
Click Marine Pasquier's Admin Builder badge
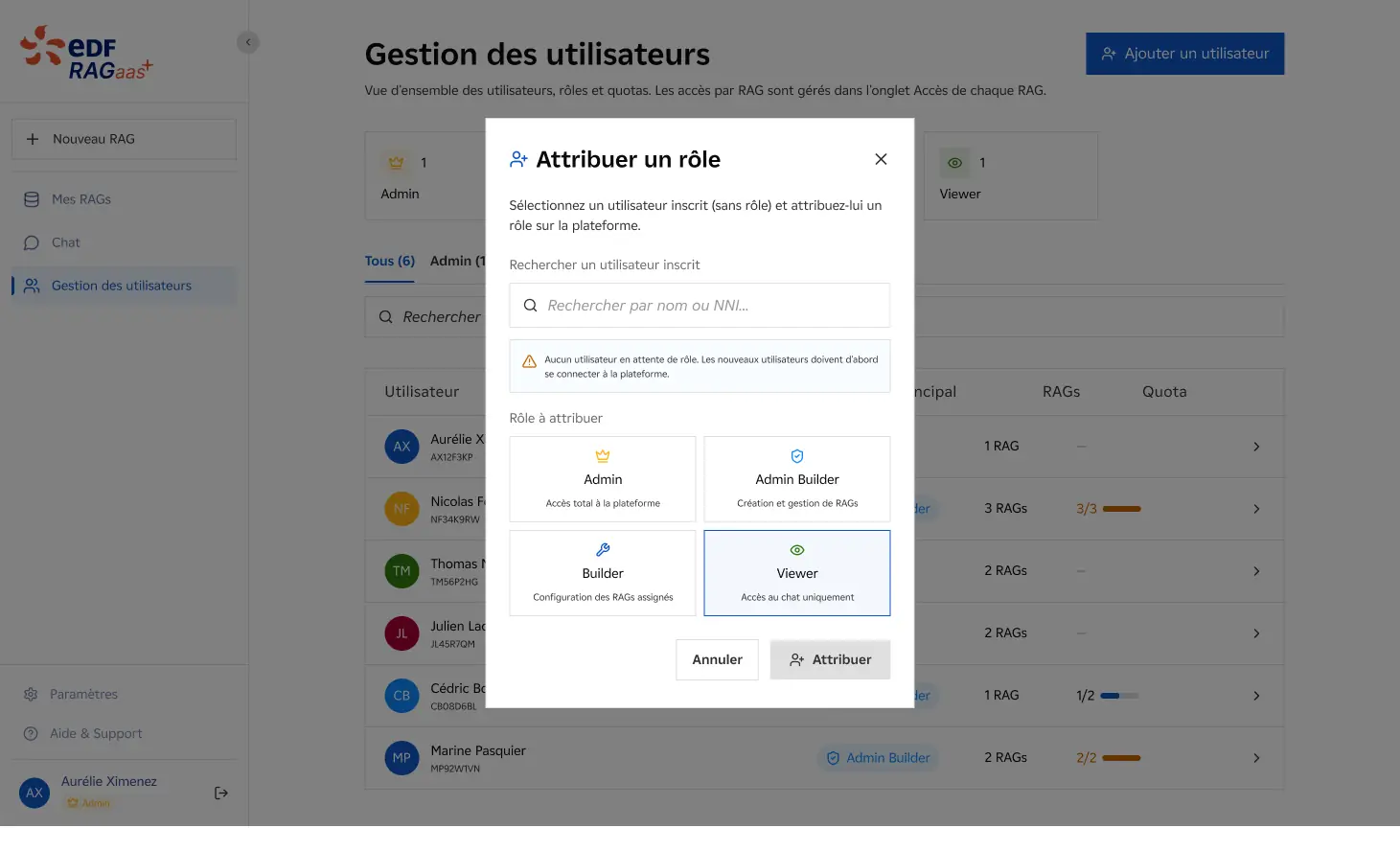879,758
